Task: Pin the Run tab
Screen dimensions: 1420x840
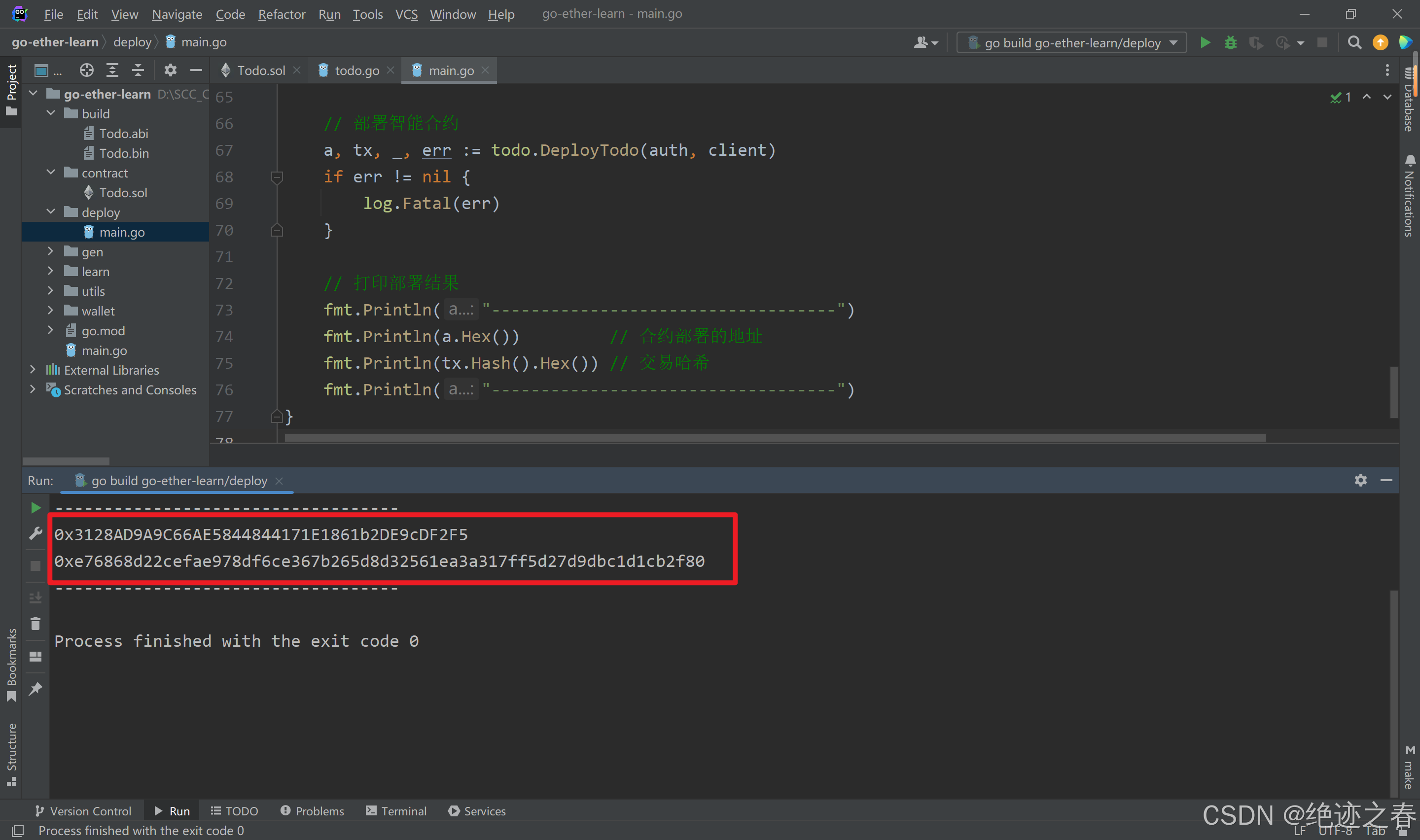Action: click(35, 689)
